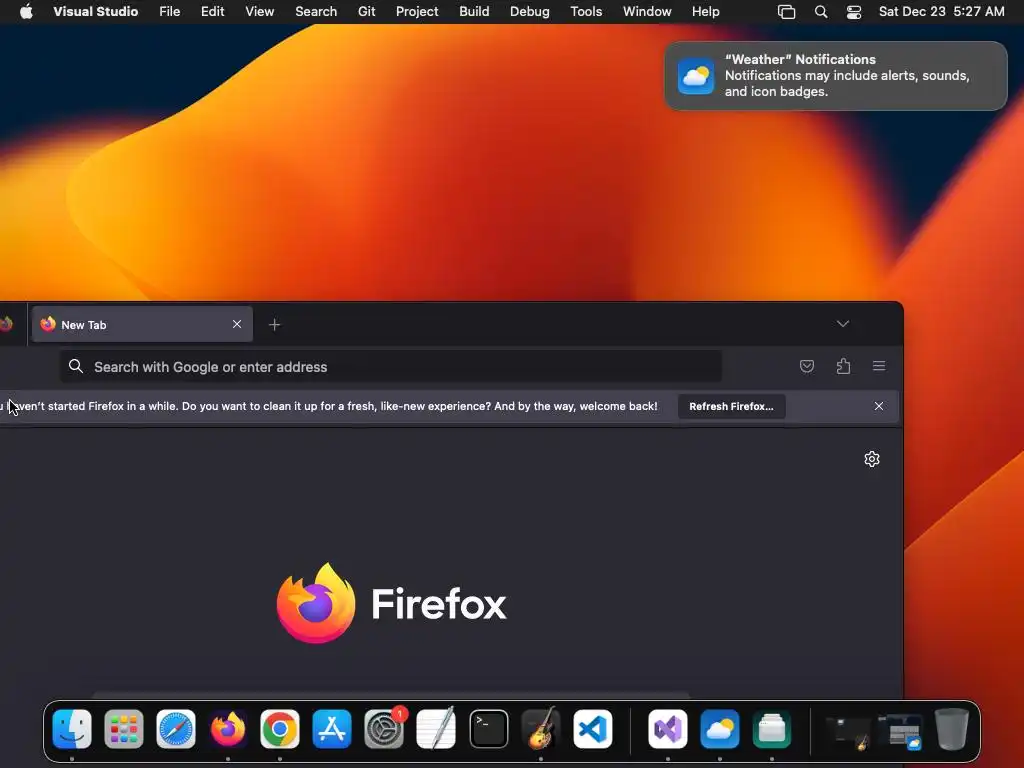Click the magnifier icon in the address bar

point(76,366)
